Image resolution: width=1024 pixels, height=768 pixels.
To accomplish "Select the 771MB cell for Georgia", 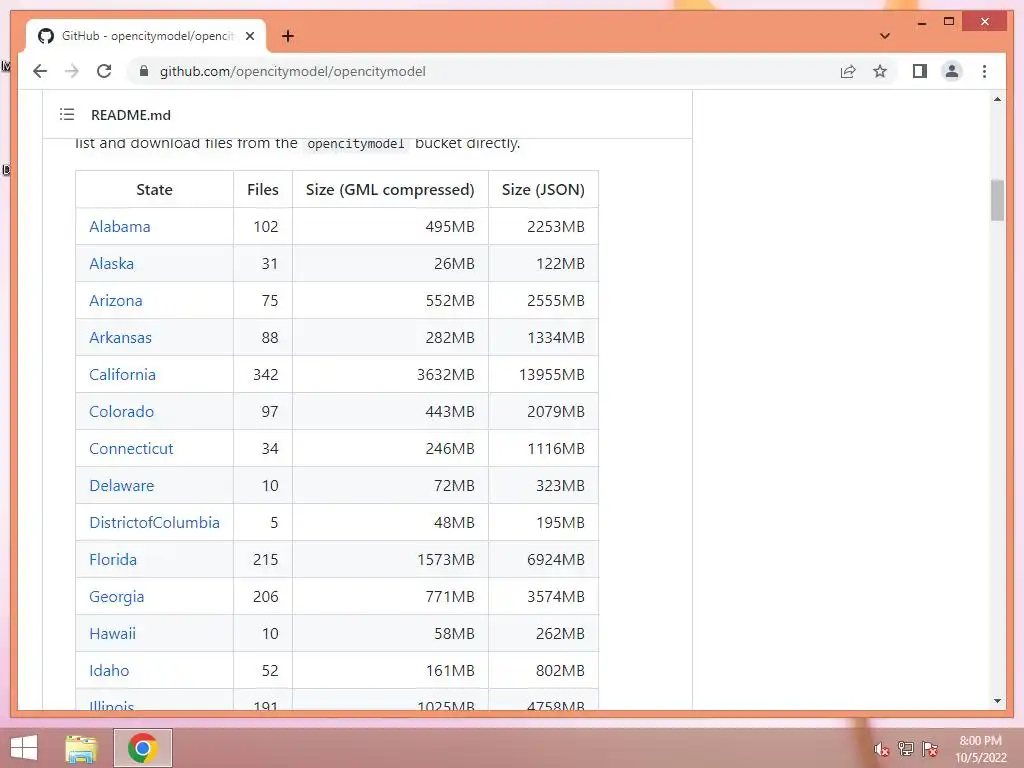I will pyautogui.click(x=390, y=597).
